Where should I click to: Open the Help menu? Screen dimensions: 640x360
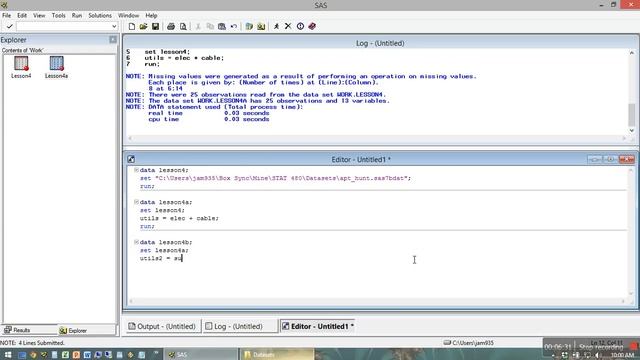[151, 16]
